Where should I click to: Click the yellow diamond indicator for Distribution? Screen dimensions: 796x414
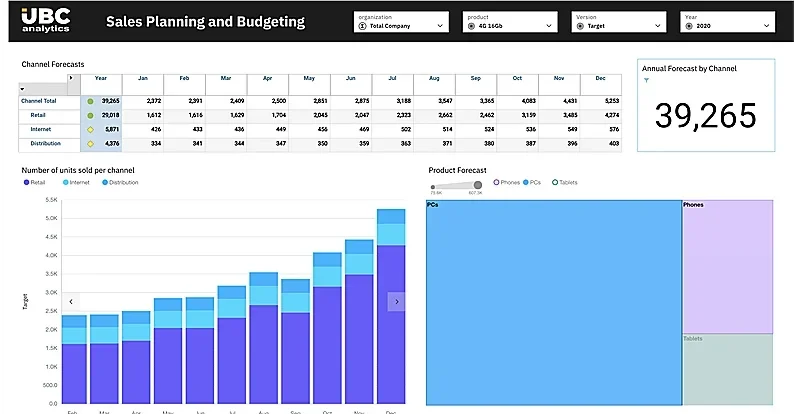[x=90, y=144]
